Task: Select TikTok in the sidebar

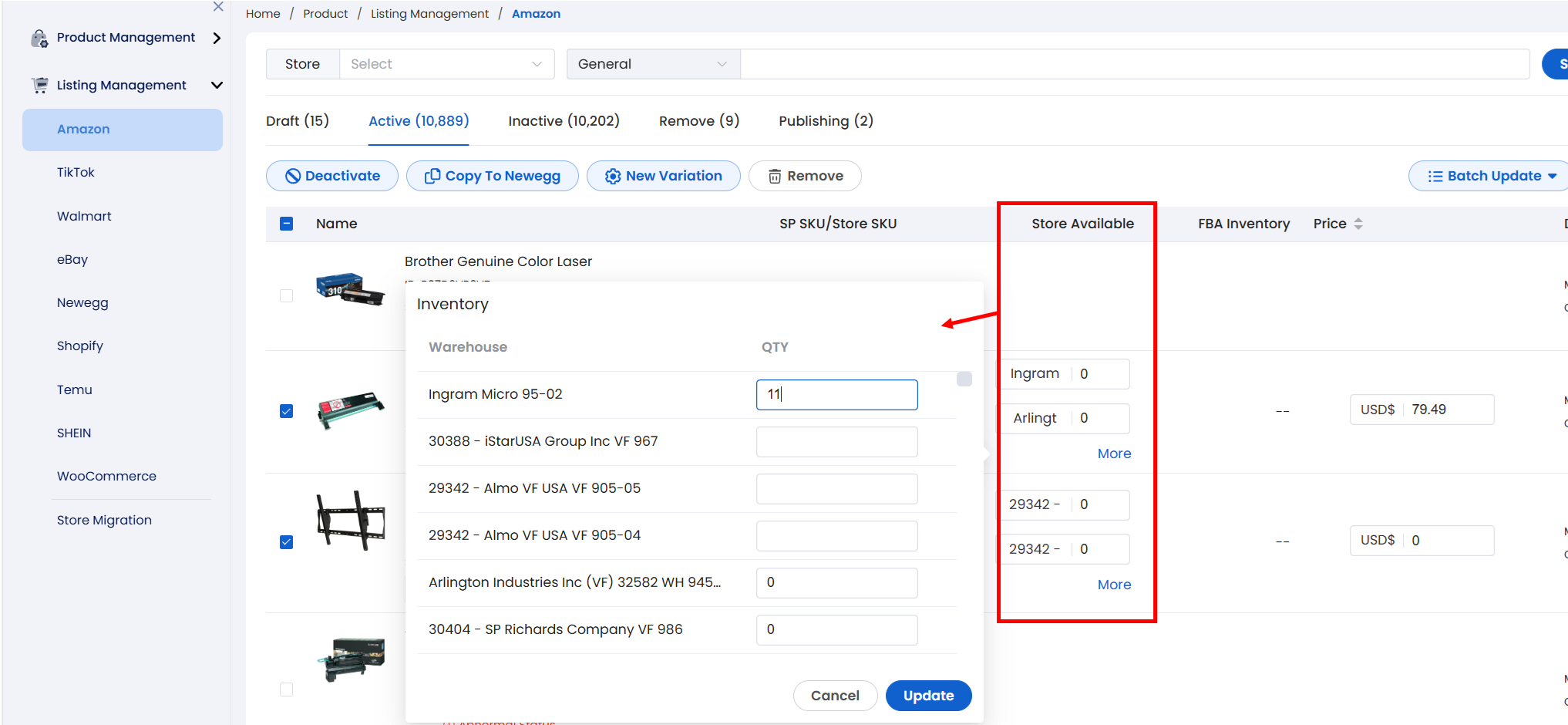Action: [x=76, y=173]
